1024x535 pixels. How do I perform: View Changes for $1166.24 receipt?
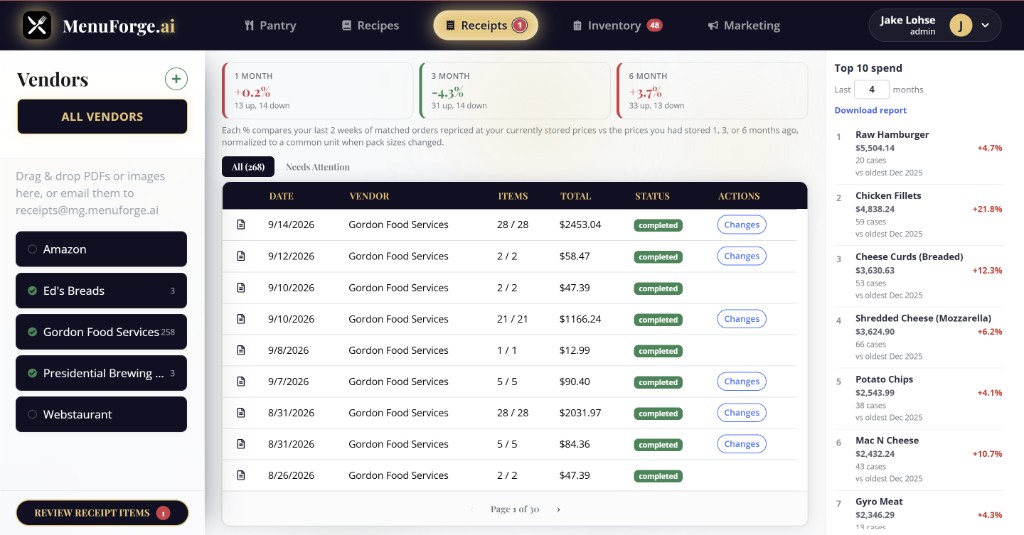click(741, 319)
